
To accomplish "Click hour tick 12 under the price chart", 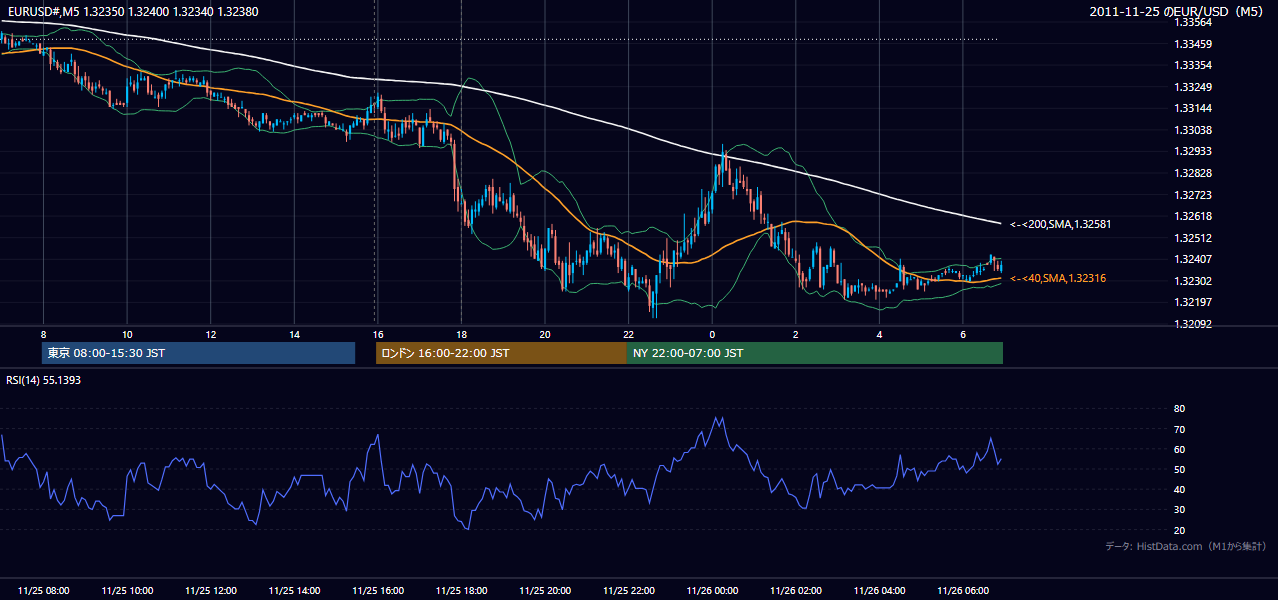I will tap(211, 334).
